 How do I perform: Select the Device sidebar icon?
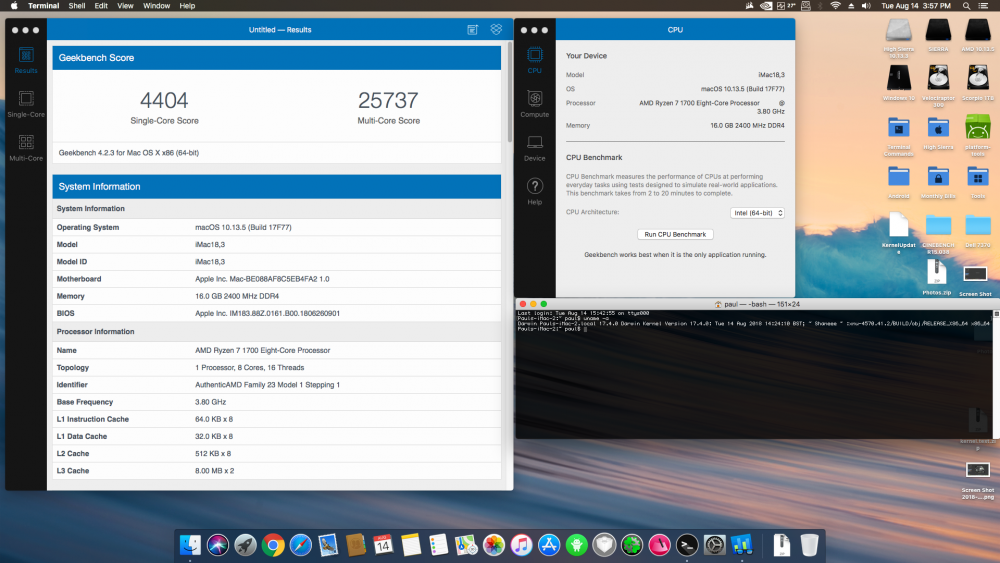pyautogui.click(x=534, y=148)
